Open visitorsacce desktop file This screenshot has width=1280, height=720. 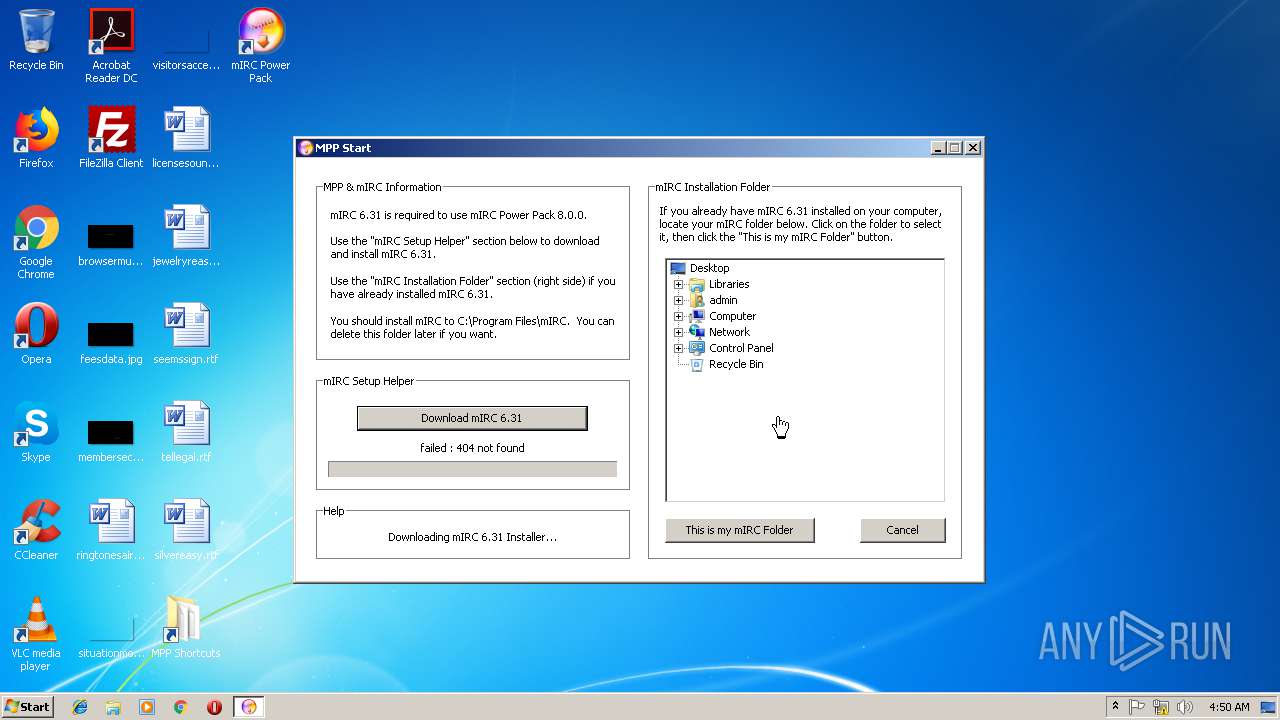coord(186,46)
